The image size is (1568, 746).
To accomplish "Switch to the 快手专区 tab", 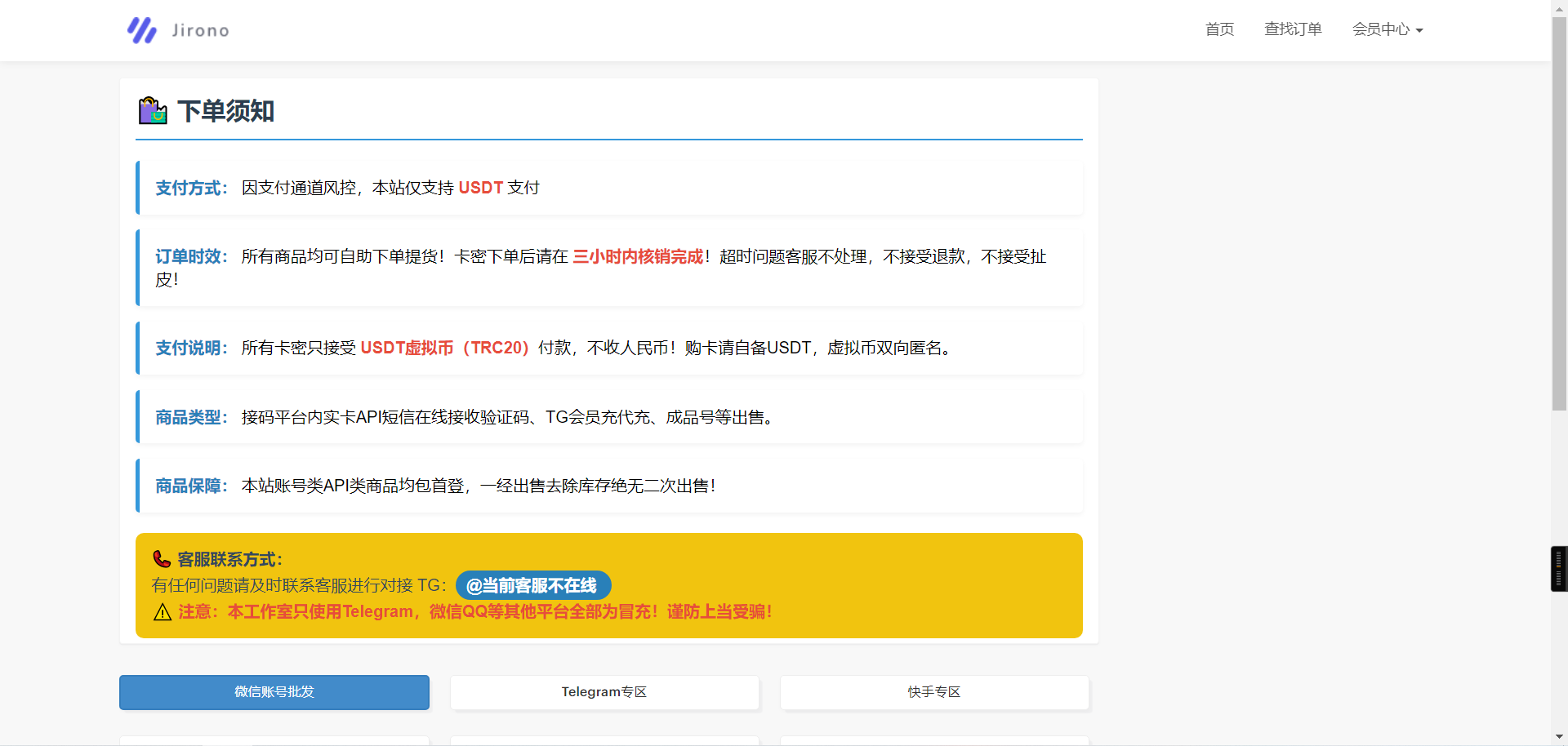I will click(933, 692).
